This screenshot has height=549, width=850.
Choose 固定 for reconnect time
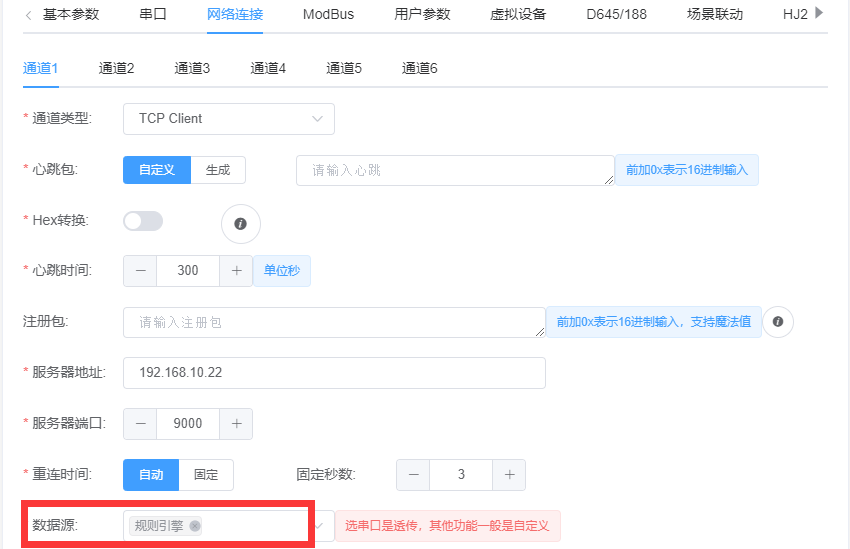[206, 475]
